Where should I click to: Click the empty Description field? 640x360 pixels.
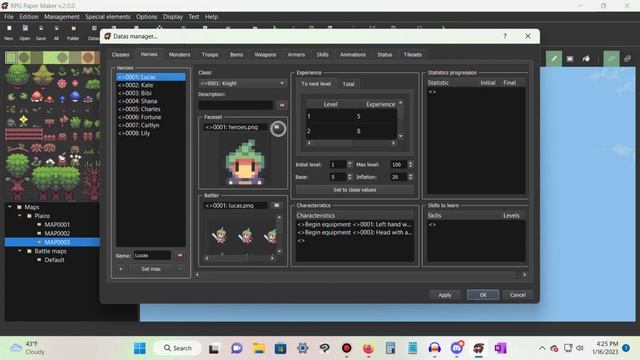pos(236,105)
